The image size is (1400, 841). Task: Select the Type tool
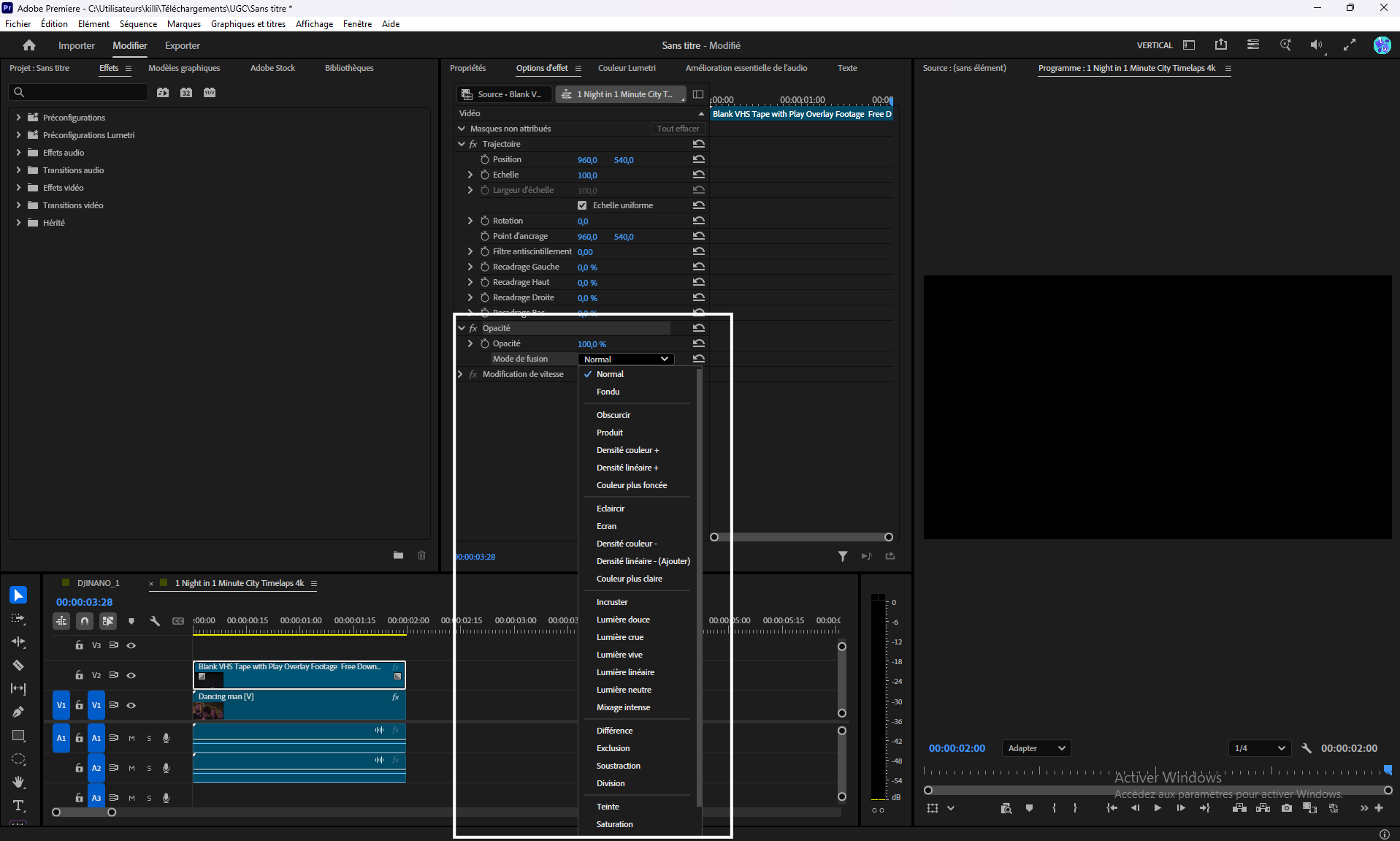click(x=18, y=806)
